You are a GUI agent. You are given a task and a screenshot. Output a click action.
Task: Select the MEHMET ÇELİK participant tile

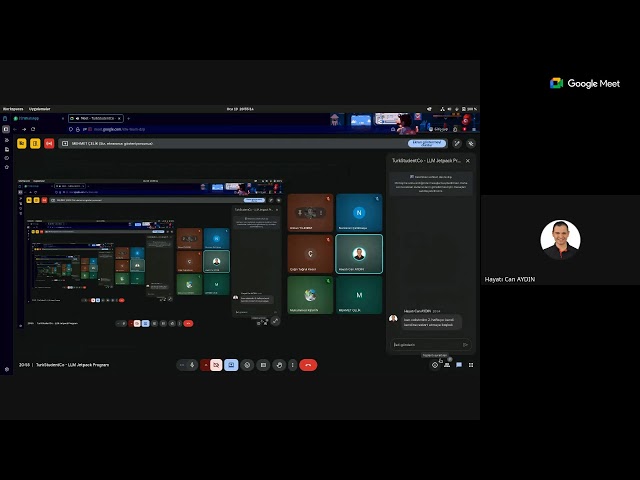tap(359, 295)
